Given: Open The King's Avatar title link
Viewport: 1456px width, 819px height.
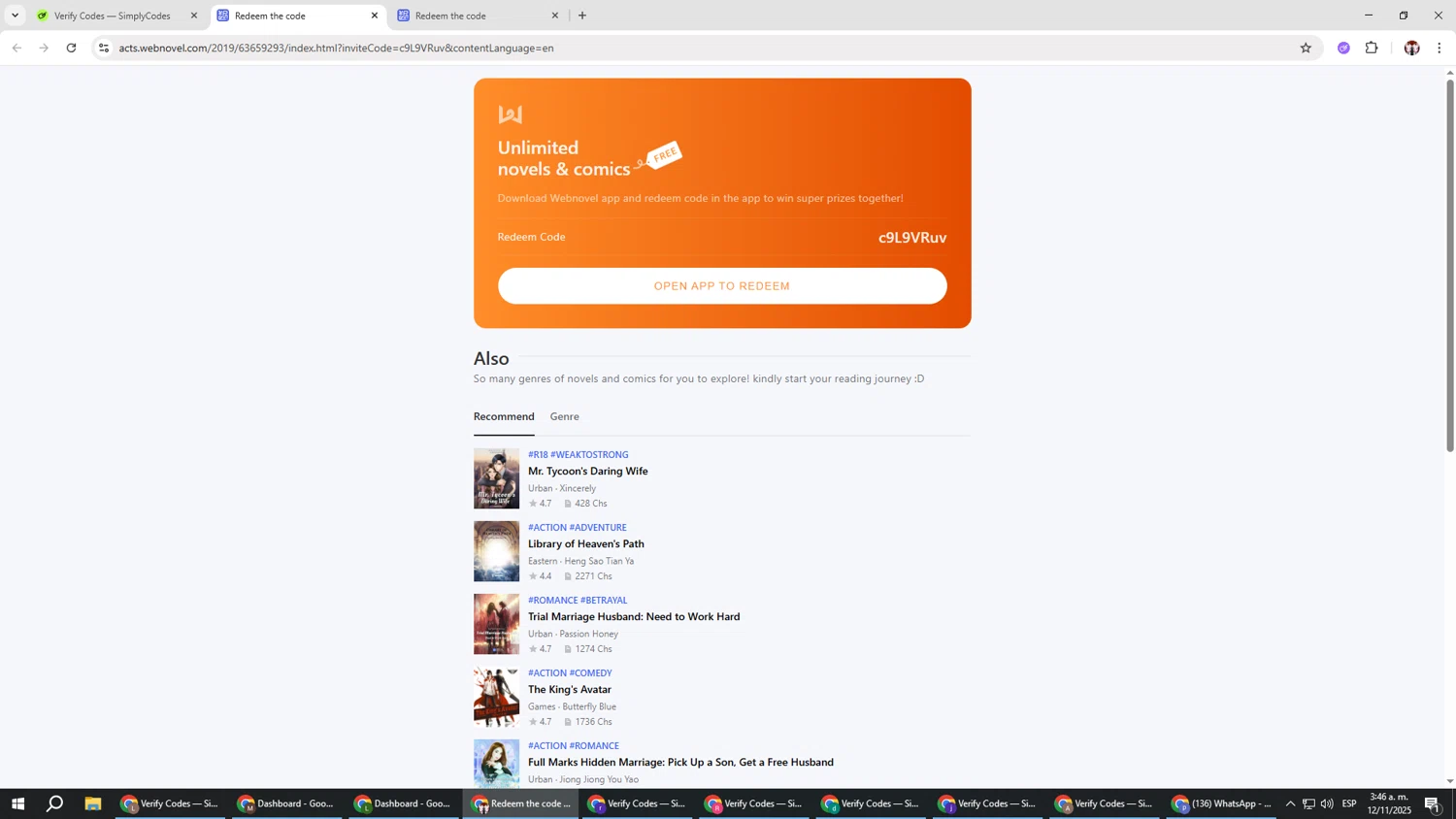Looking at the screenshot, I should tap(570, 690).
